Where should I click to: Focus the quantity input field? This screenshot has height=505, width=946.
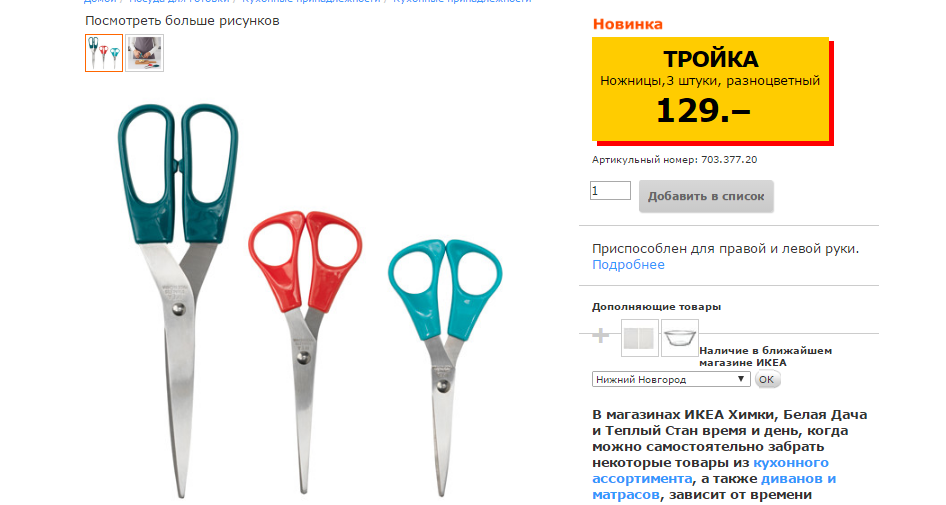(610, 191)
